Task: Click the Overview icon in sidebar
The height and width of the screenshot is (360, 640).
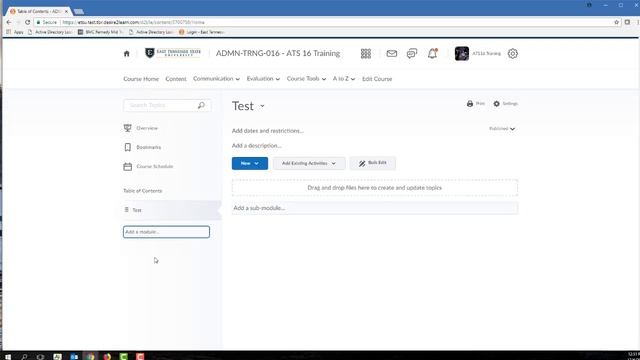Action: point(128,128)
